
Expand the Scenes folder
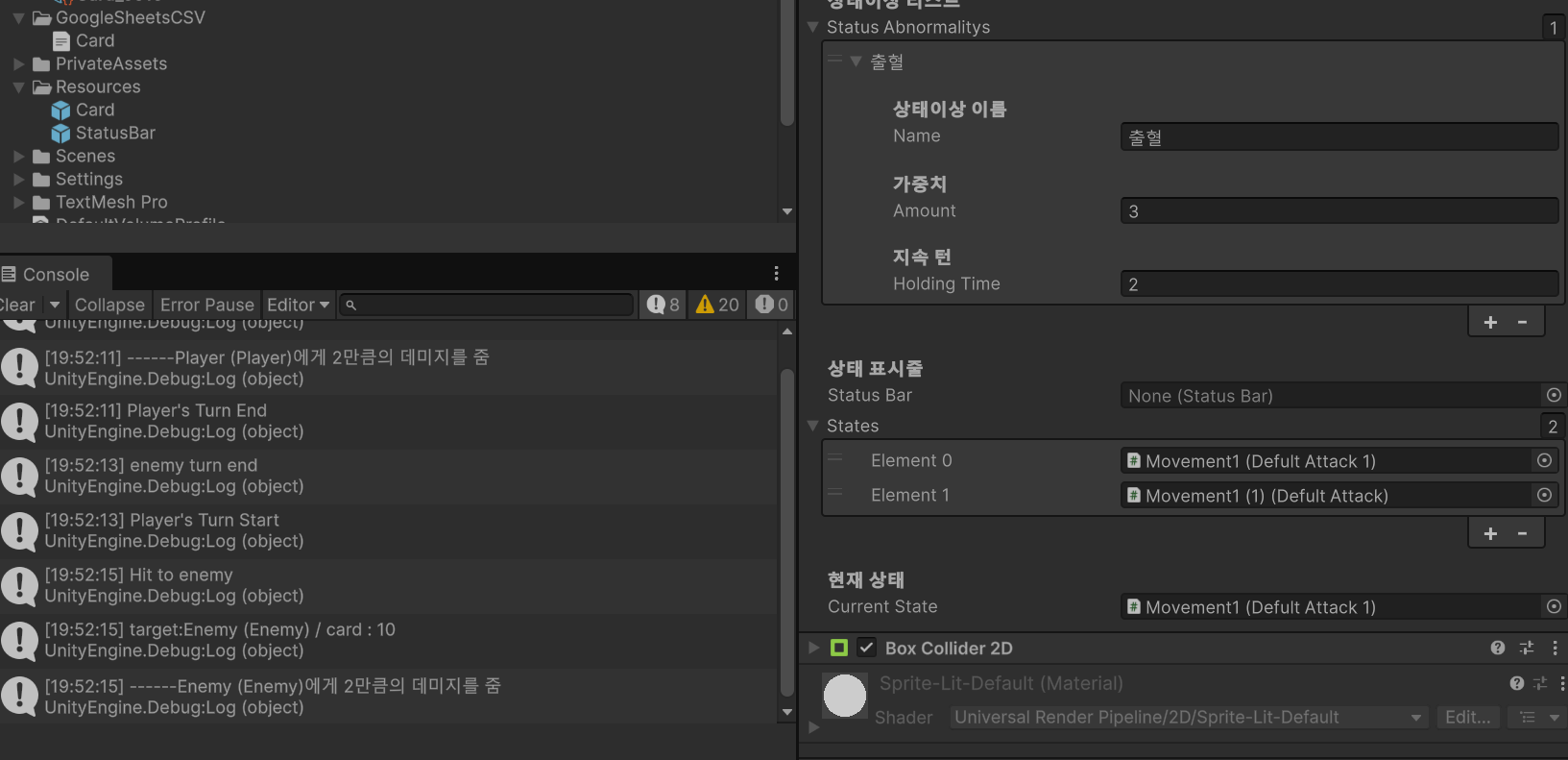[x=18, y=156]
